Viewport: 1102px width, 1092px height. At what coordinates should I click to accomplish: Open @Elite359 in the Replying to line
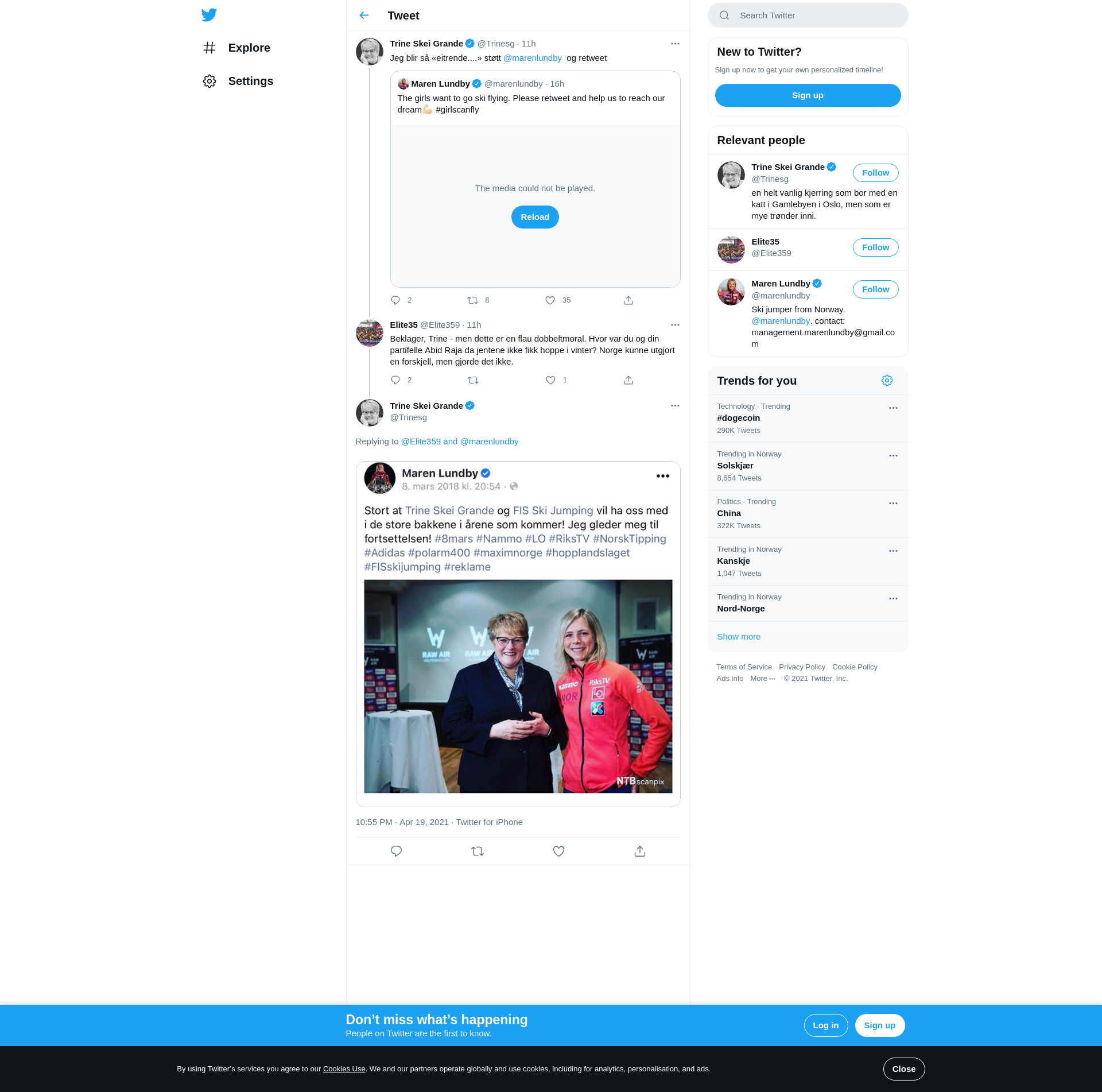pos(421,442)
